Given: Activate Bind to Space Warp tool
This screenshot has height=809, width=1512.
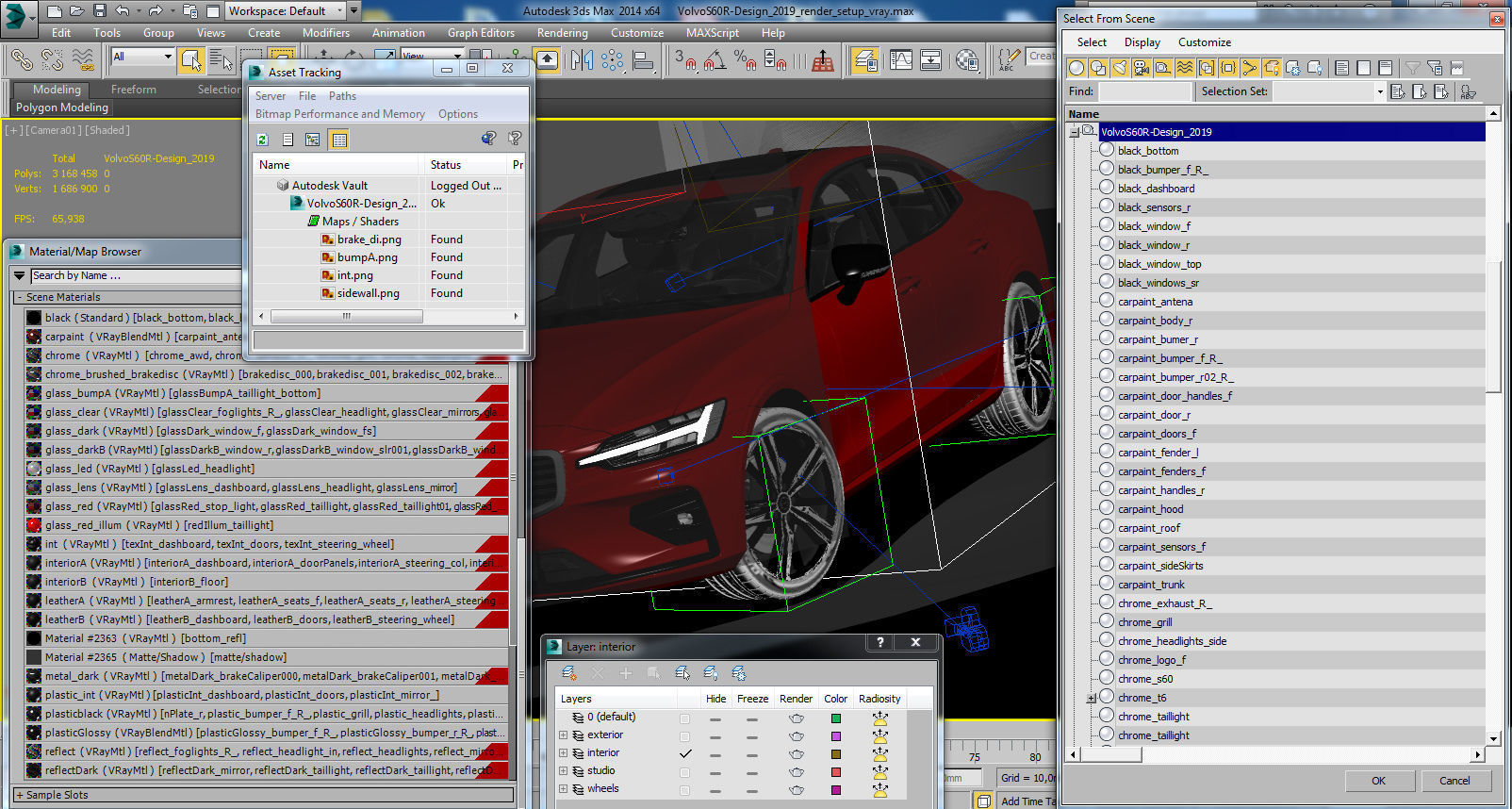Looking at the screenshot, I should coord(83,60).
